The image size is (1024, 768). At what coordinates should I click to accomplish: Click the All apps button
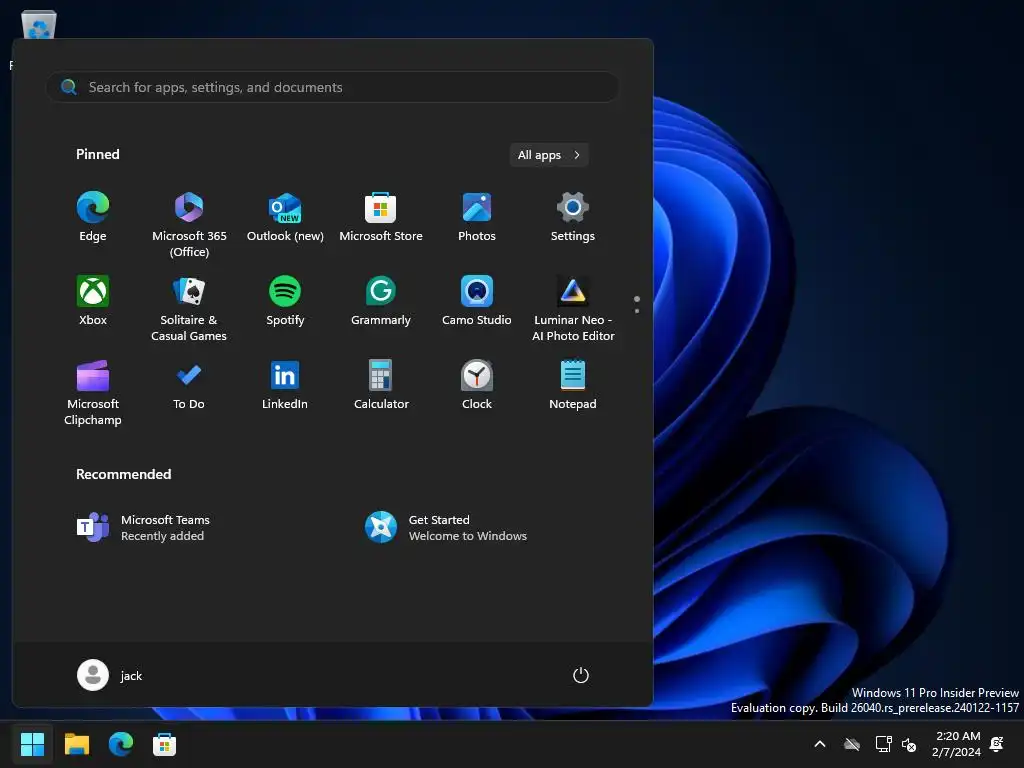[549, 155]
